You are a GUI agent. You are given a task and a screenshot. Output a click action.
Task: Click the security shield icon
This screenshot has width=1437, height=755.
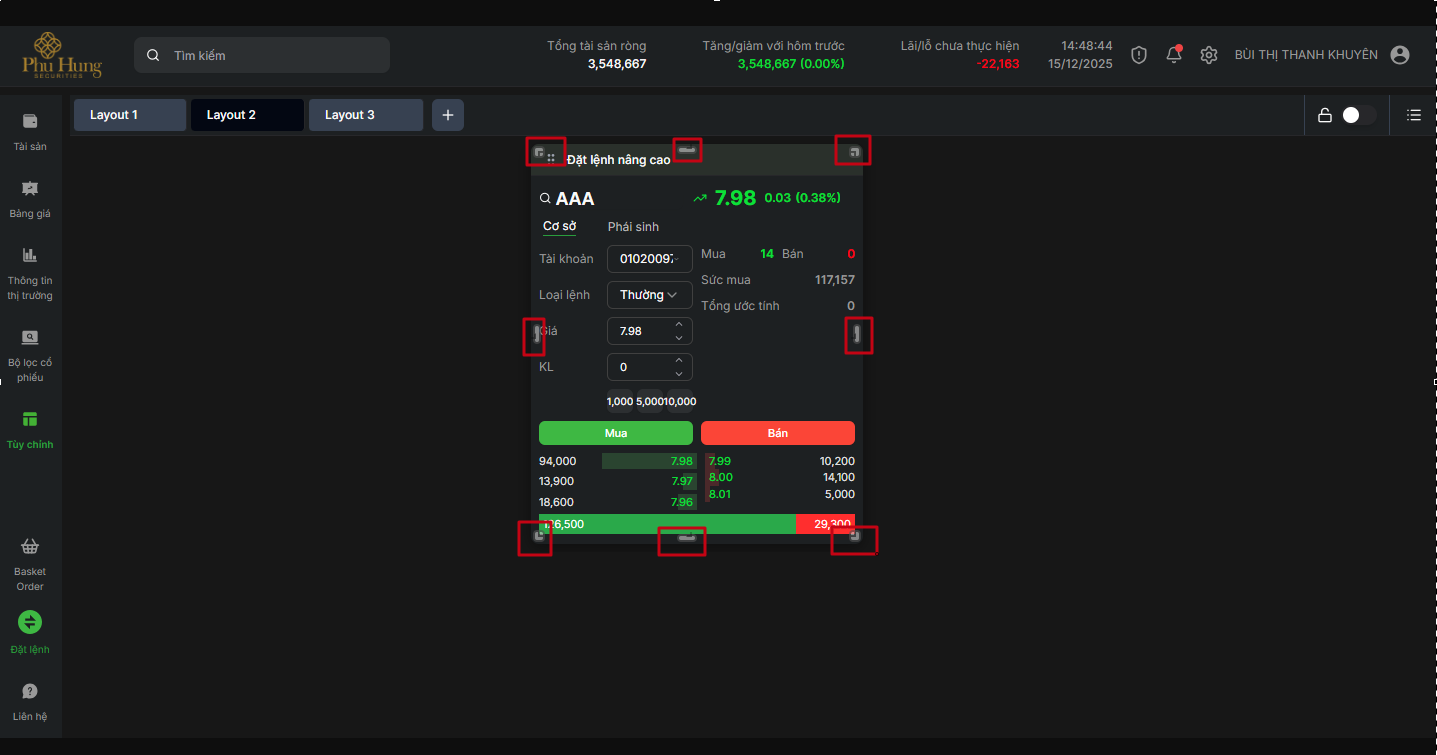click(x=1139, y=55)
